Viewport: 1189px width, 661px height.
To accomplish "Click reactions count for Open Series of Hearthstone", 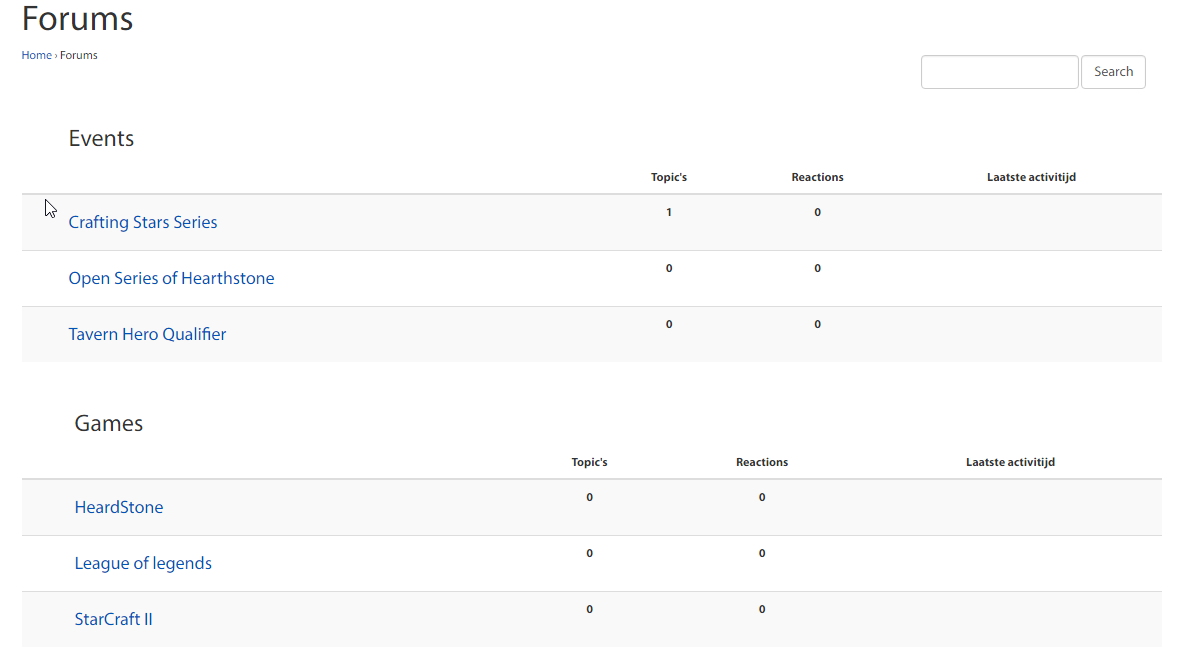I will [817, 268].
